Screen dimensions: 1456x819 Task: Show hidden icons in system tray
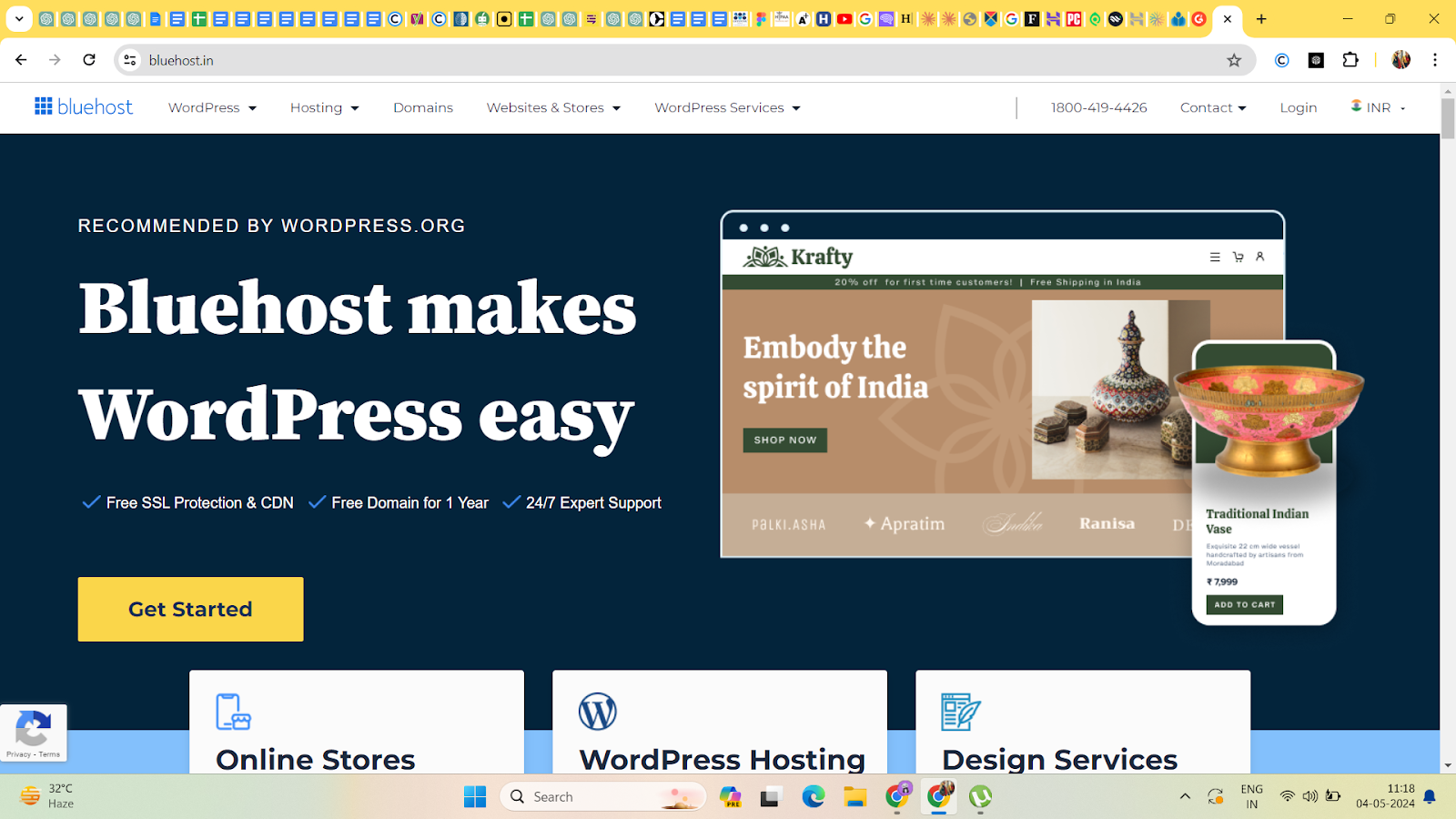1185,796
